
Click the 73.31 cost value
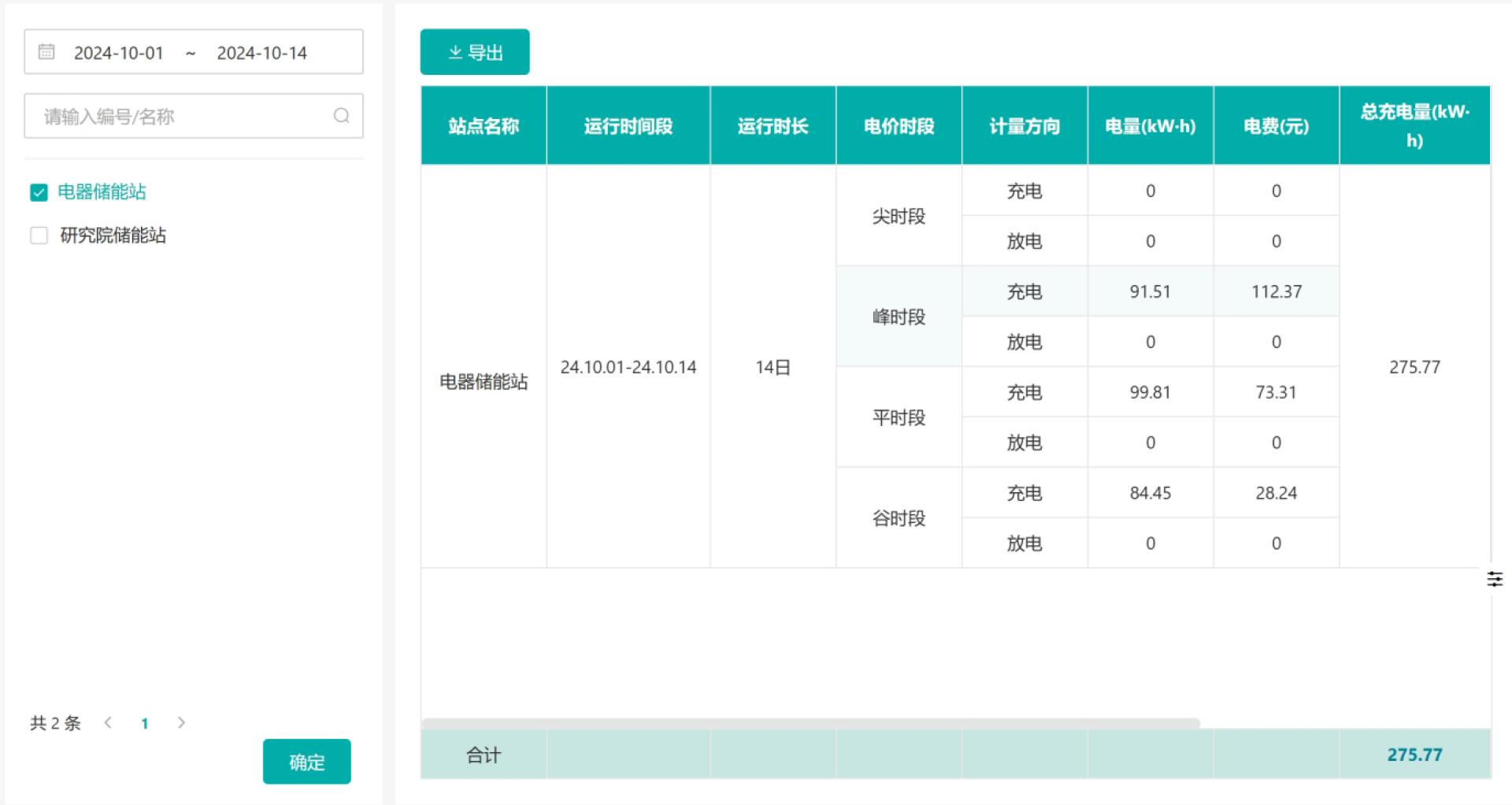click(1277, 392)
